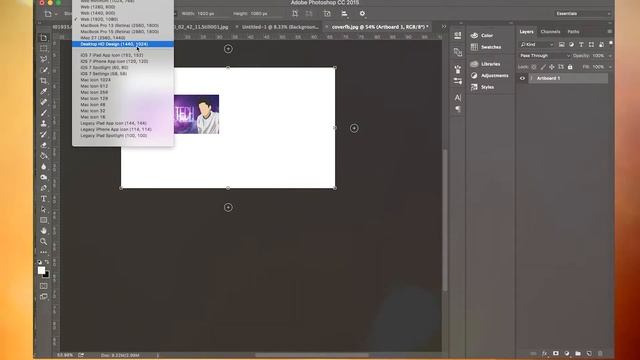Click the white foreground color swatch
This screenshot has width=640, height=360.
pos(41,270)
